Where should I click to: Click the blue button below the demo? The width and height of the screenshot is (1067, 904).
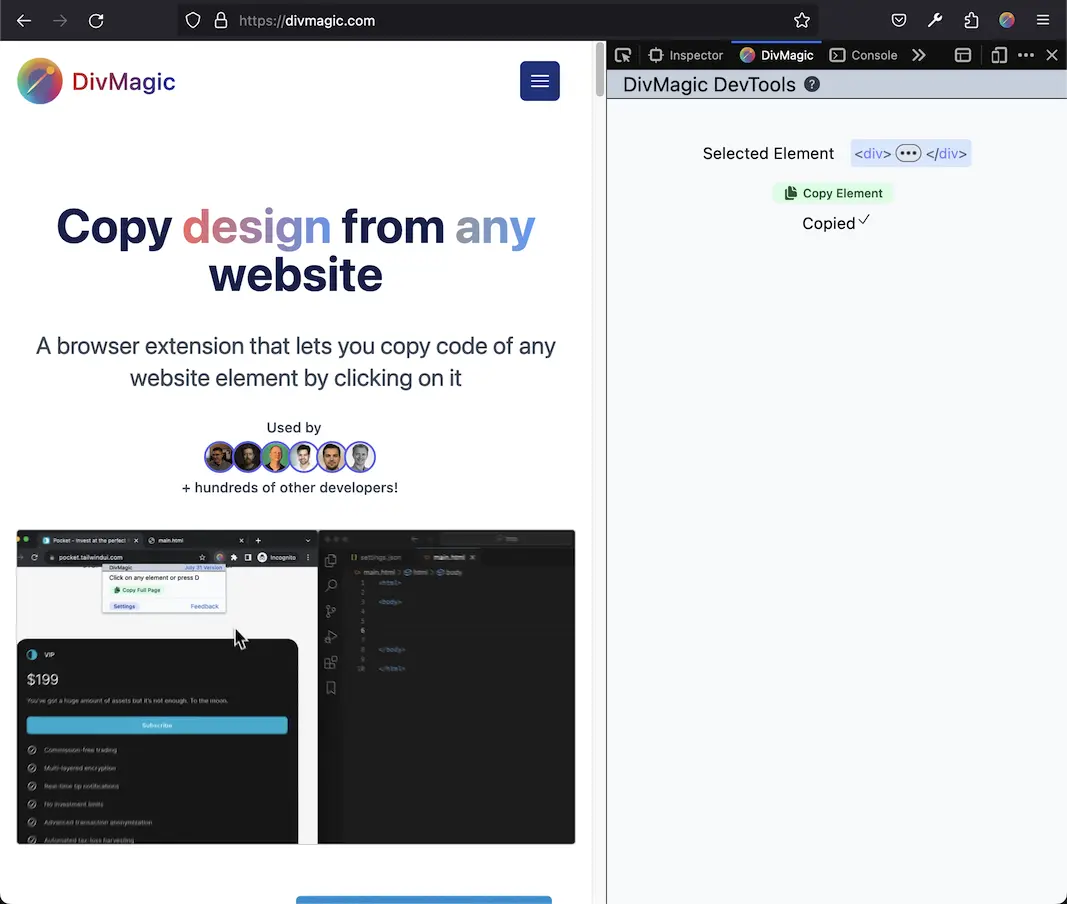pyautogui.click(x=423, y=900)
